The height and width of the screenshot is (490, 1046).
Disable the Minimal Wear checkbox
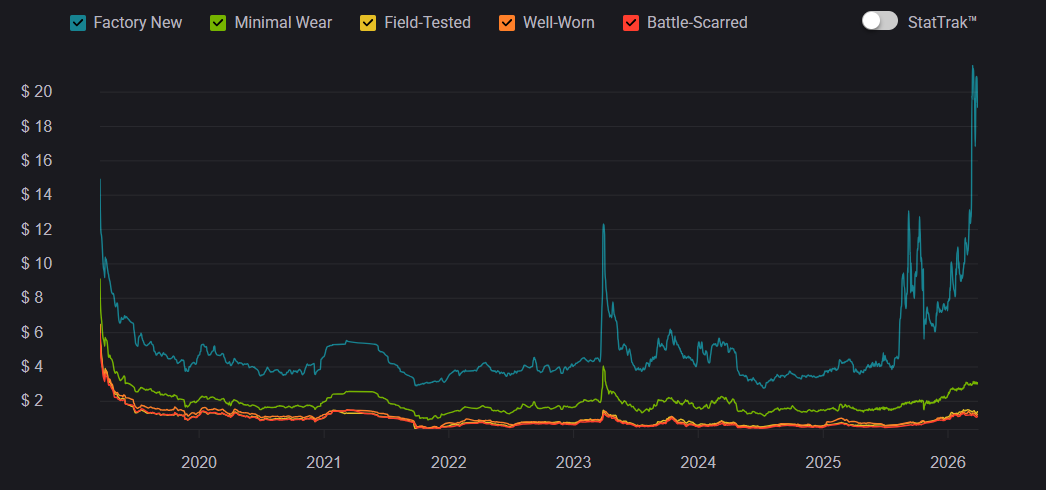pos(219,22)
